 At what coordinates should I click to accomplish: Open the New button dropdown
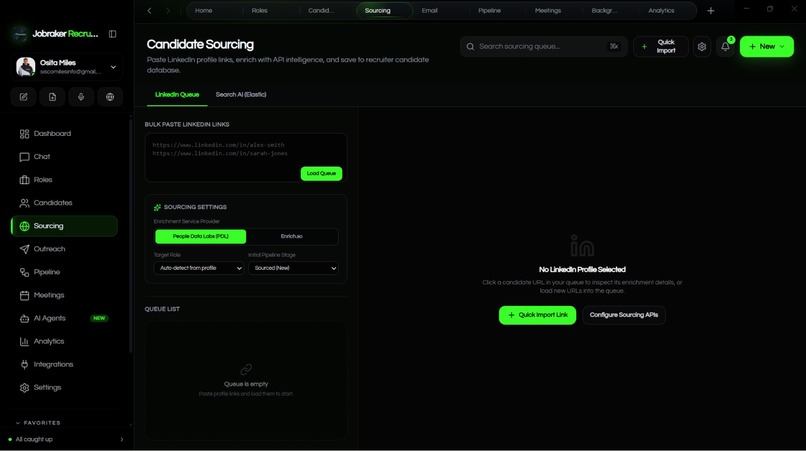(x=766, y=47)
